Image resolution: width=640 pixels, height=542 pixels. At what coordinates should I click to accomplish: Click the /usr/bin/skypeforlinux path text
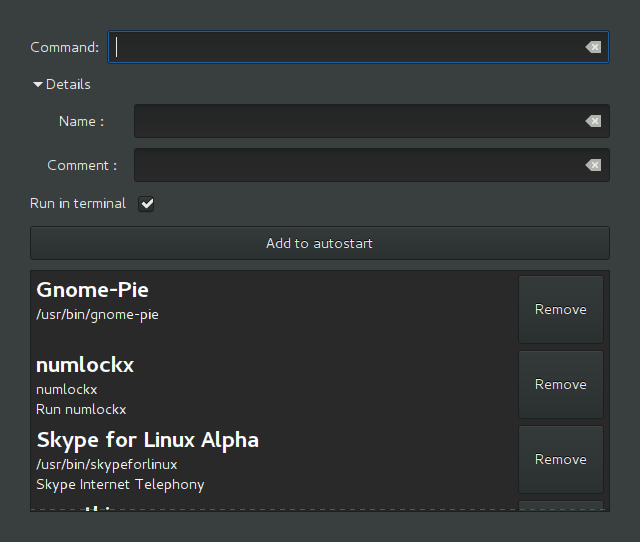[x=107, y=464]
